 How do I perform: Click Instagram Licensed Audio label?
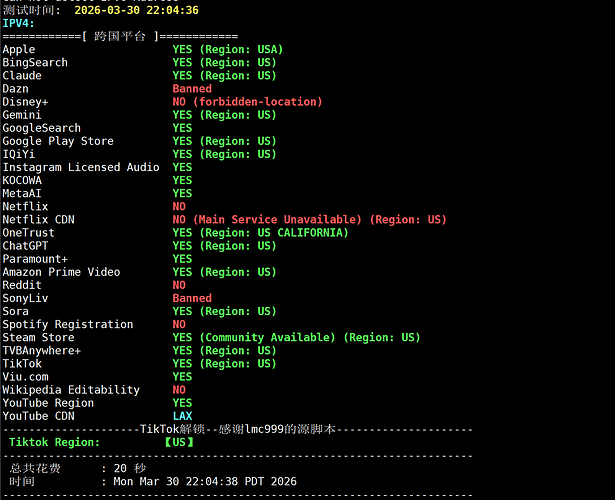click(x=81, y=167)
